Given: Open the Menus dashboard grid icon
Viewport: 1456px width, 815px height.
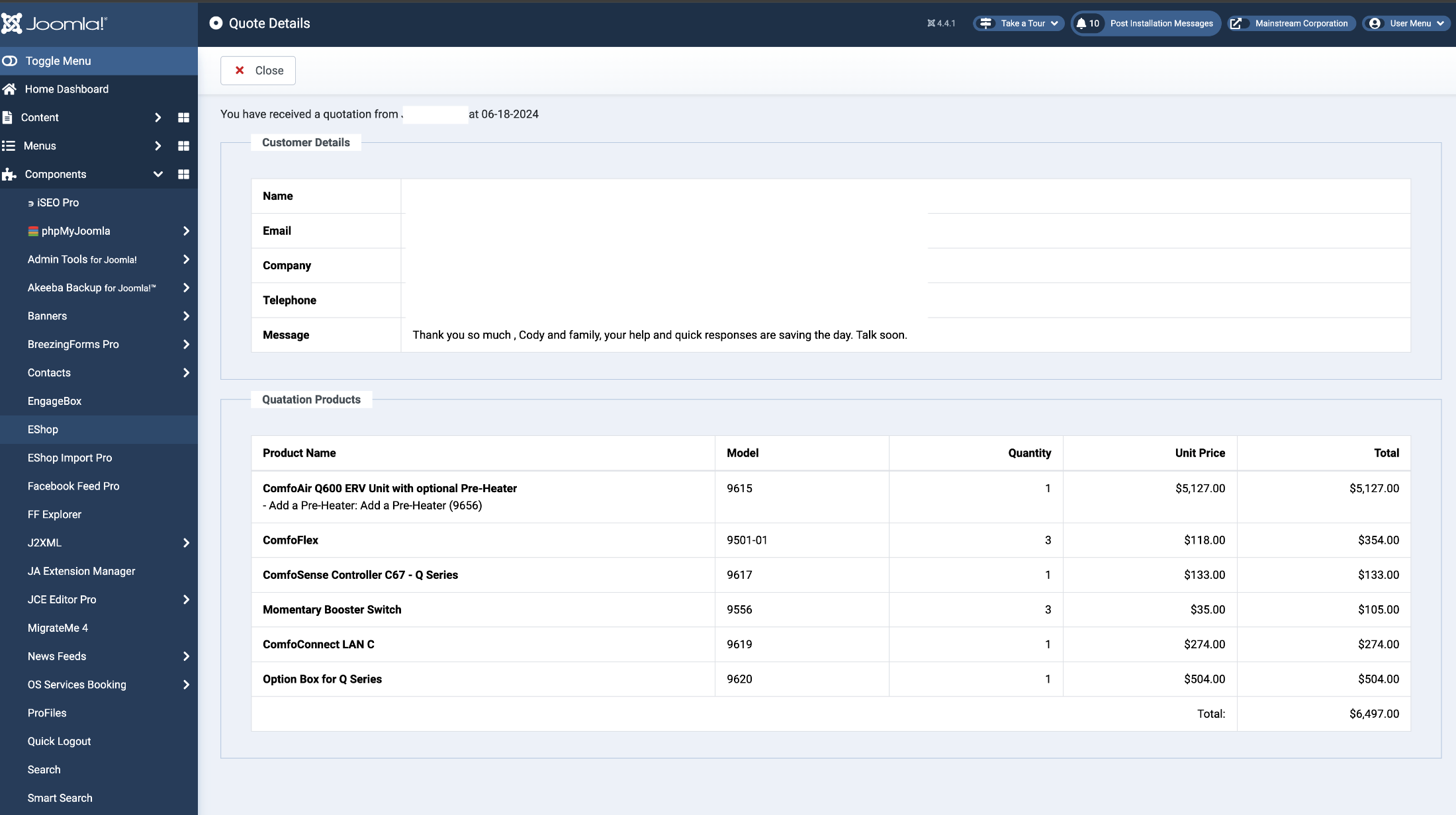Looking at the screenshot, I should point(184,146).
